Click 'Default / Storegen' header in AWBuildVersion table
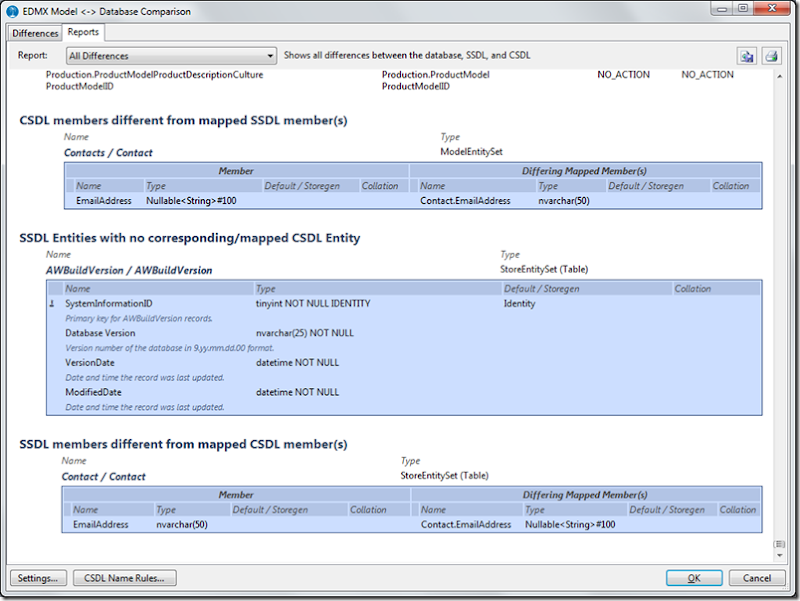Viewport: 800px width, 601px height. click(x=541, y=289)
